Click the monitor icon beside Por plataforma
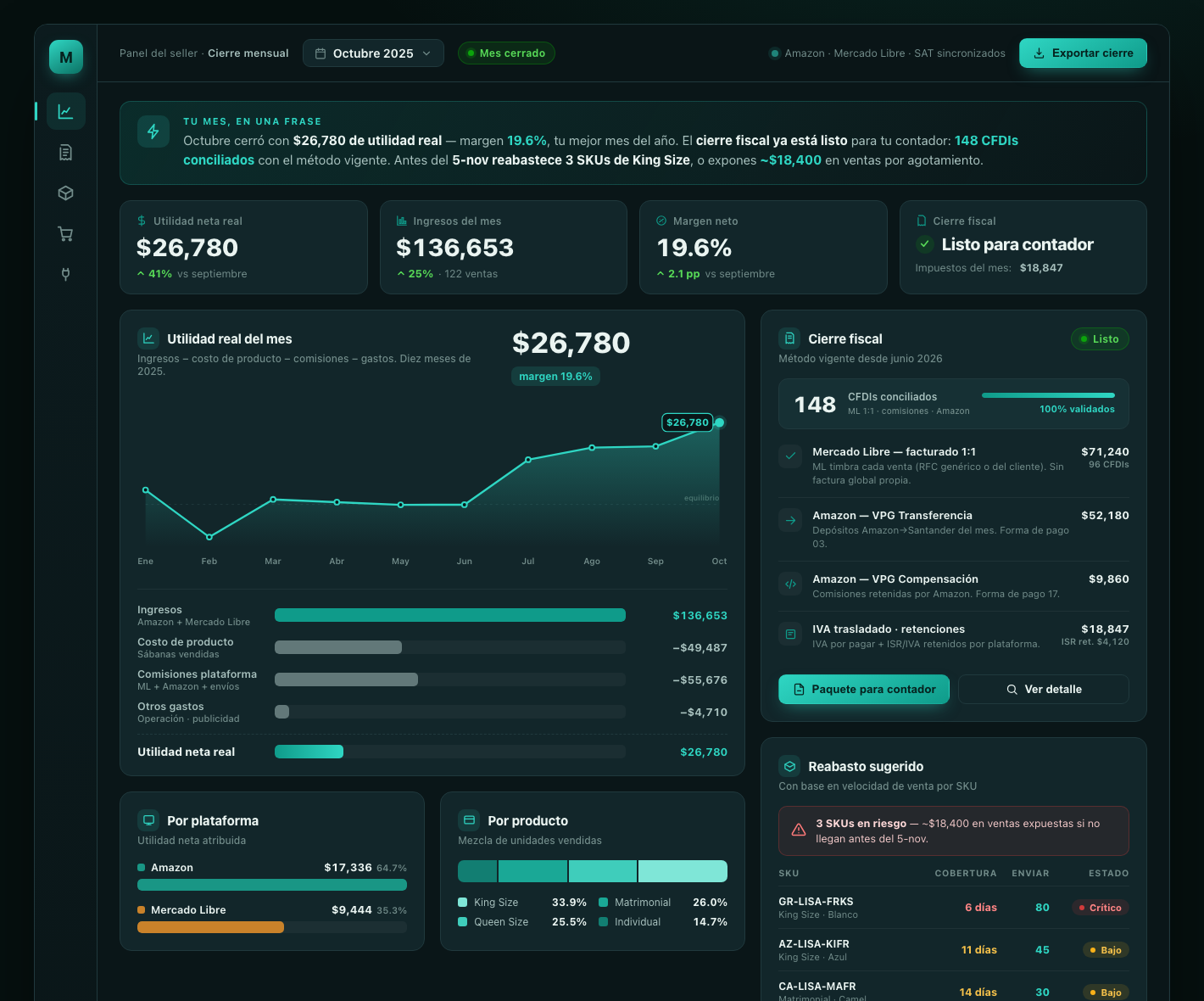The image size is (1204, 1001). (x=148, y=820)
